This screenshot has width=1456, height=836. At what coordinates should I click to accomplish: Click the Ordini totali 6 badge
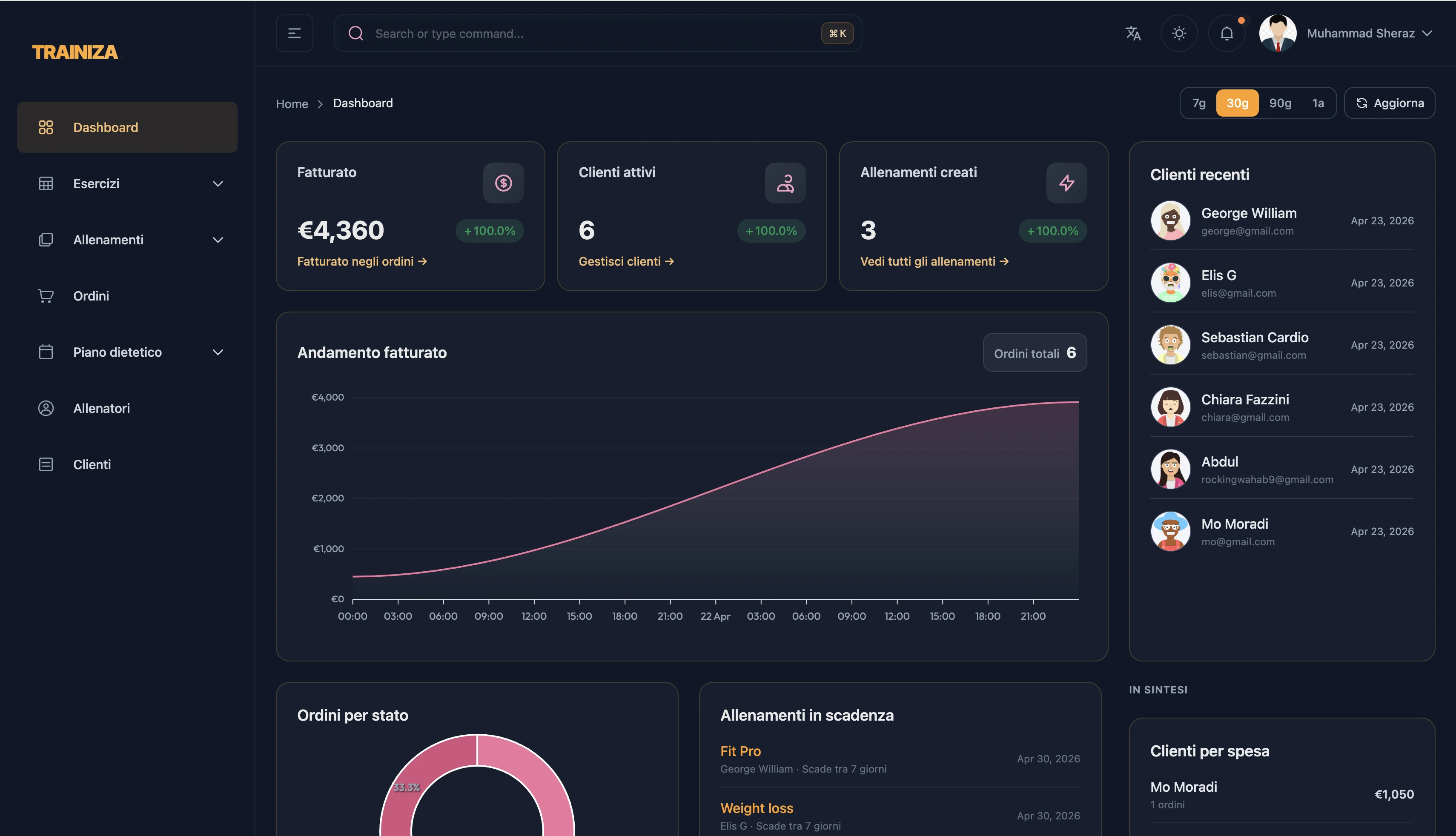click(1035, 352)
